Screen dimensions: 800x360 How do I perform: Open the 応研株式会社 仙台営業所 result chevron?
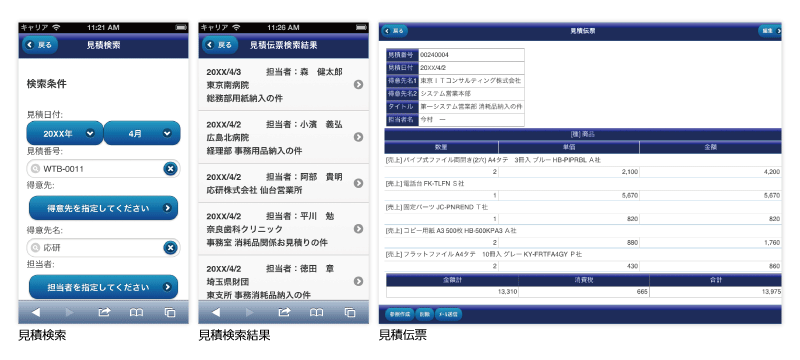(358, 183)
